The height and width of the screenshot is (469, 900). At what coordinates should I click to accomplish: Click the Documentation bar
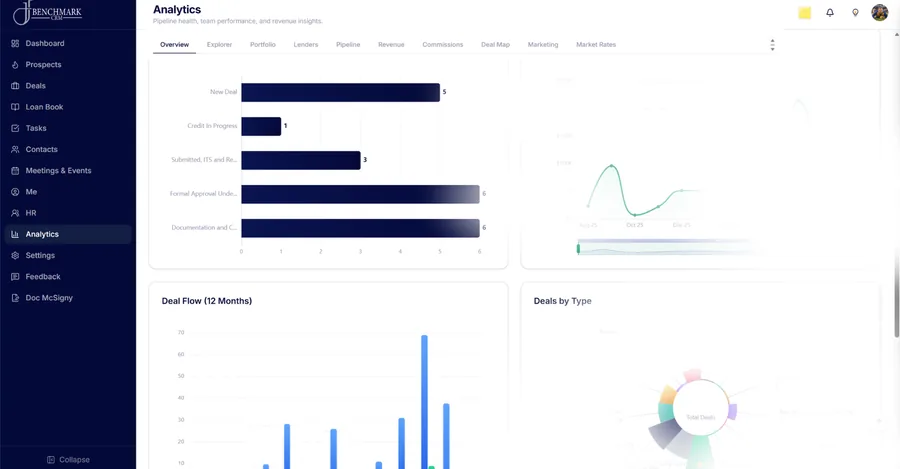click(x=360, y=228)
